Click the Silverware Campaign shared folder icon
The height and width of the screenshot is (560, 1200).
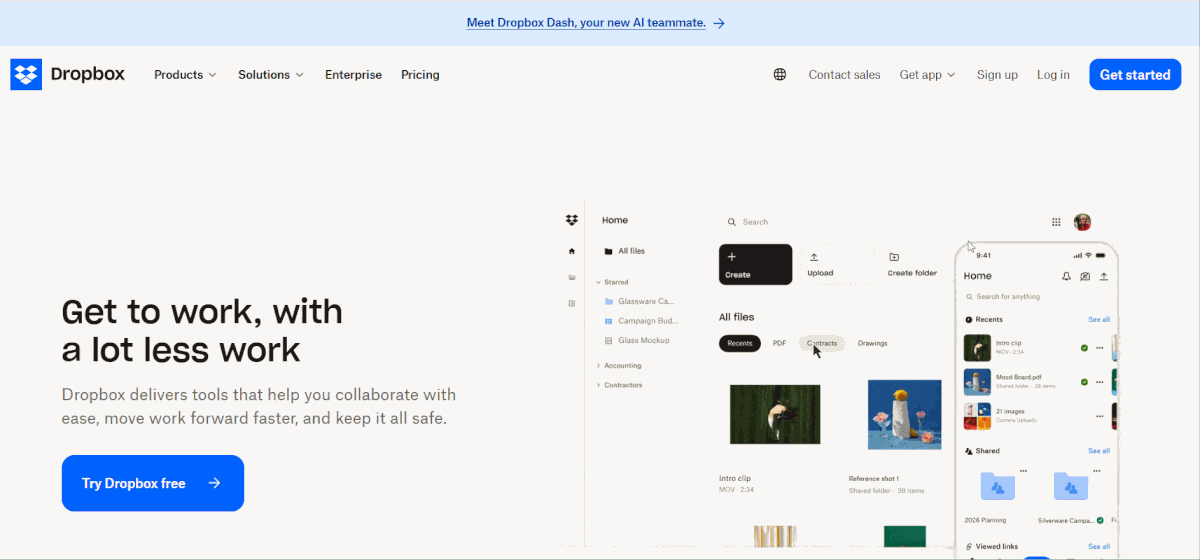point(1071,486)
